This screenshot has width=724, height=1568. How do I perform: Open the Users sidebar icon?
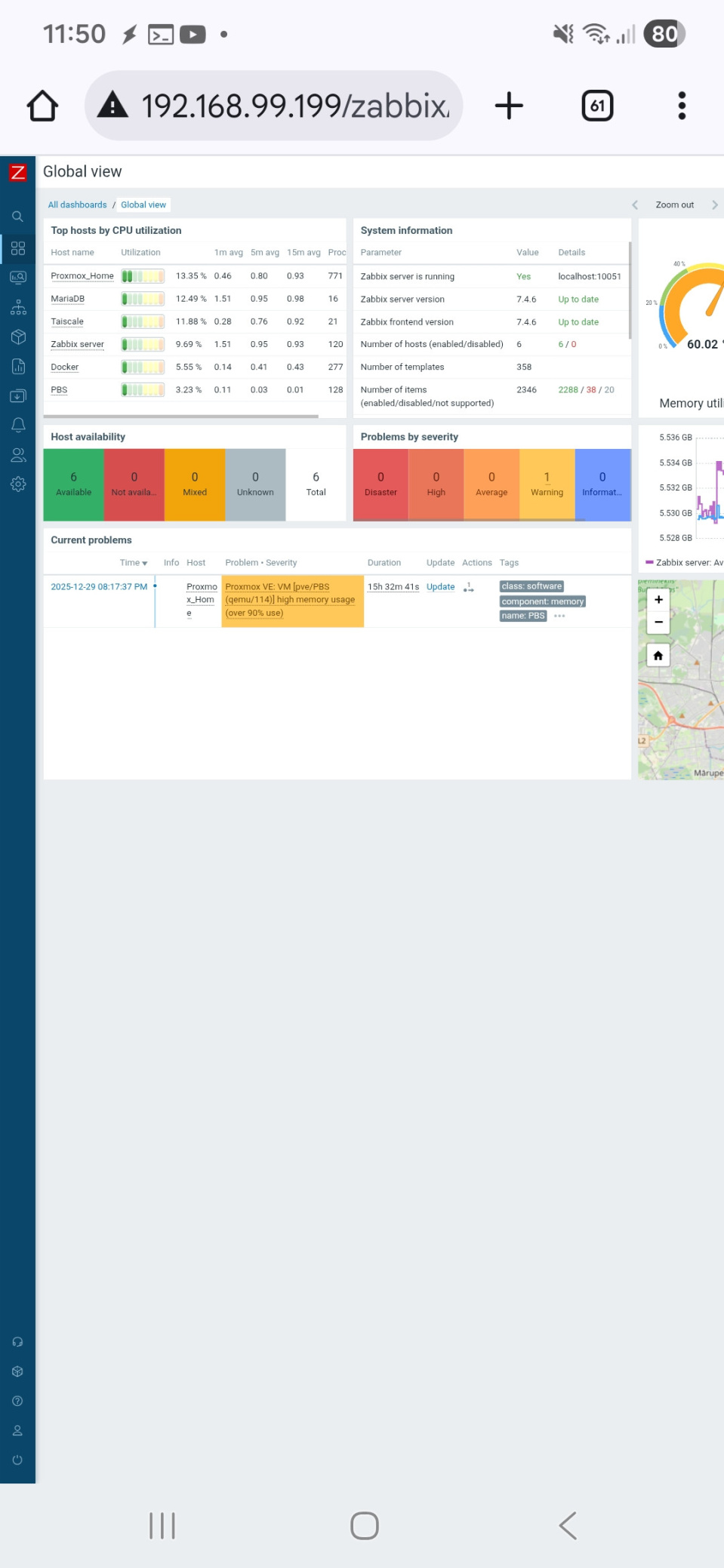pos(18,455)
